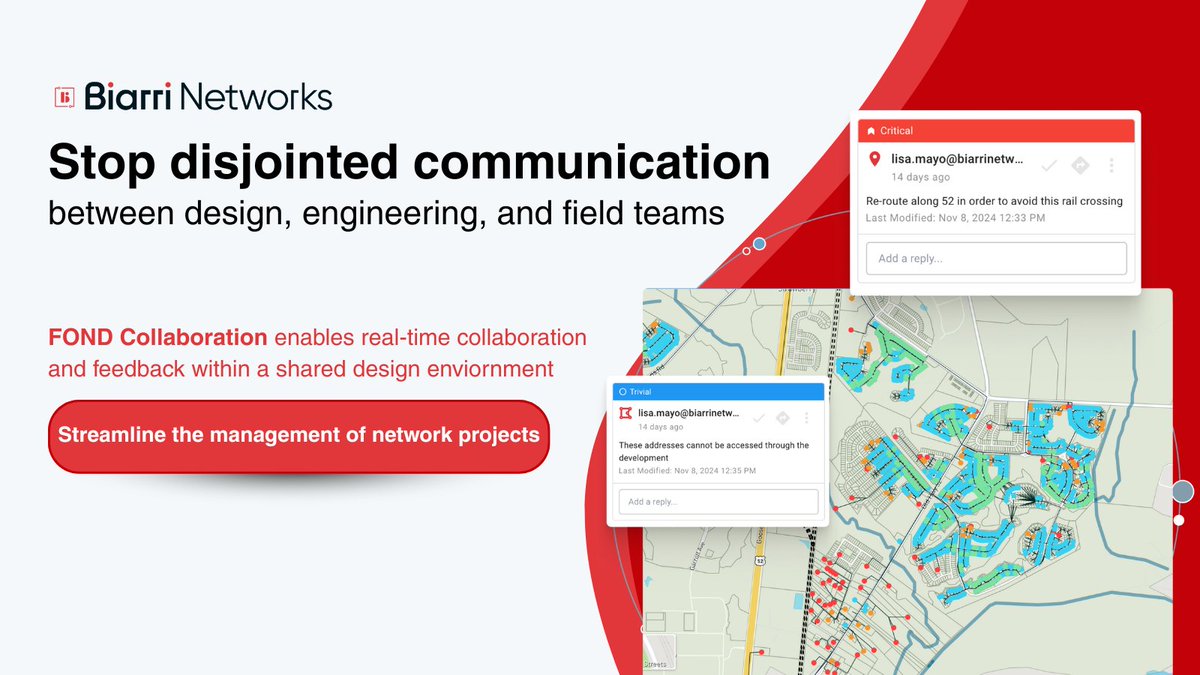Resolve the Critical comment with checkmark icon
The width and height of the screenshot is (1200, 675).
coord(1049,165)
